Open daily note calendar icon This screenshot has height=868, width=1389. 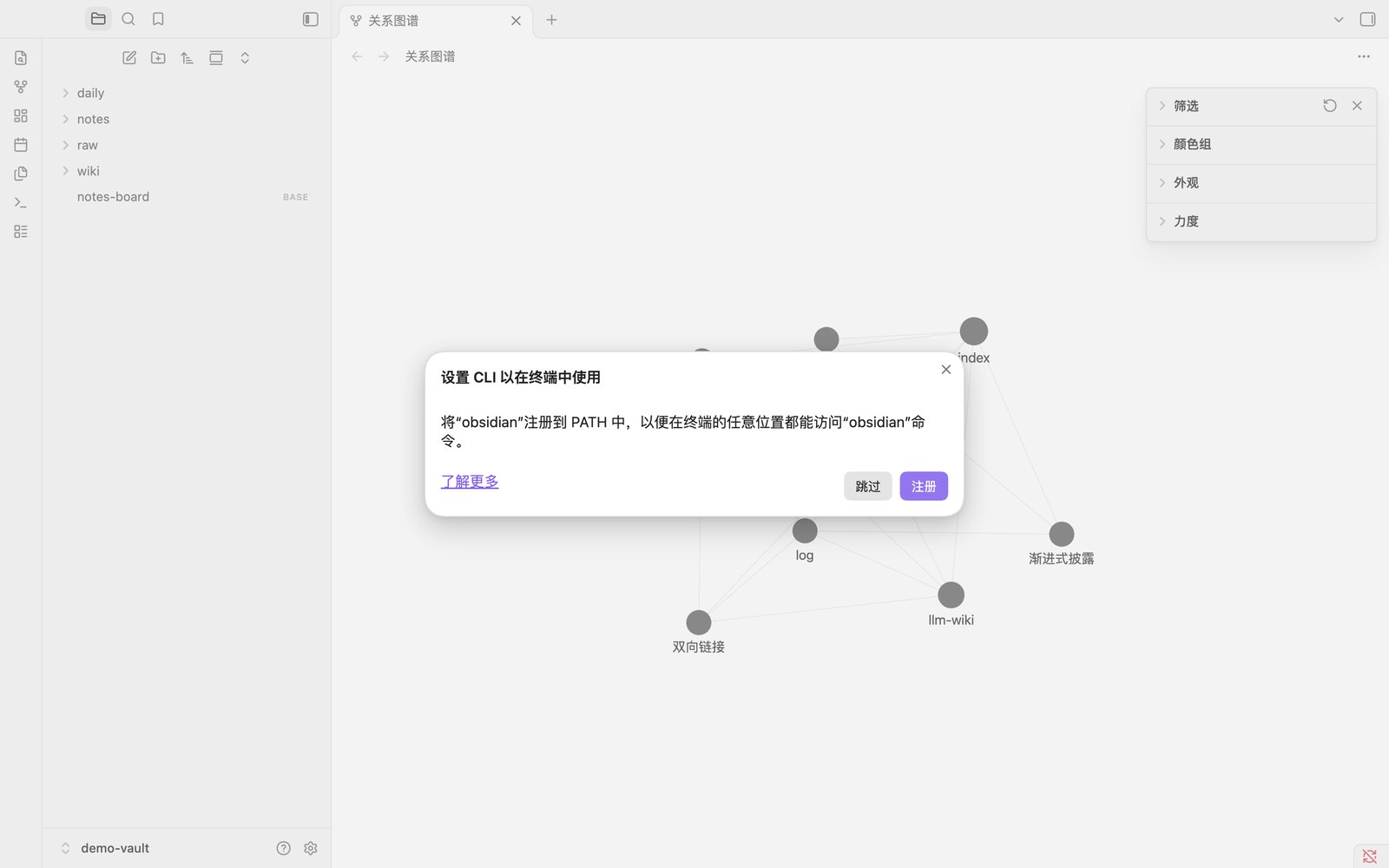pos(21,145)
